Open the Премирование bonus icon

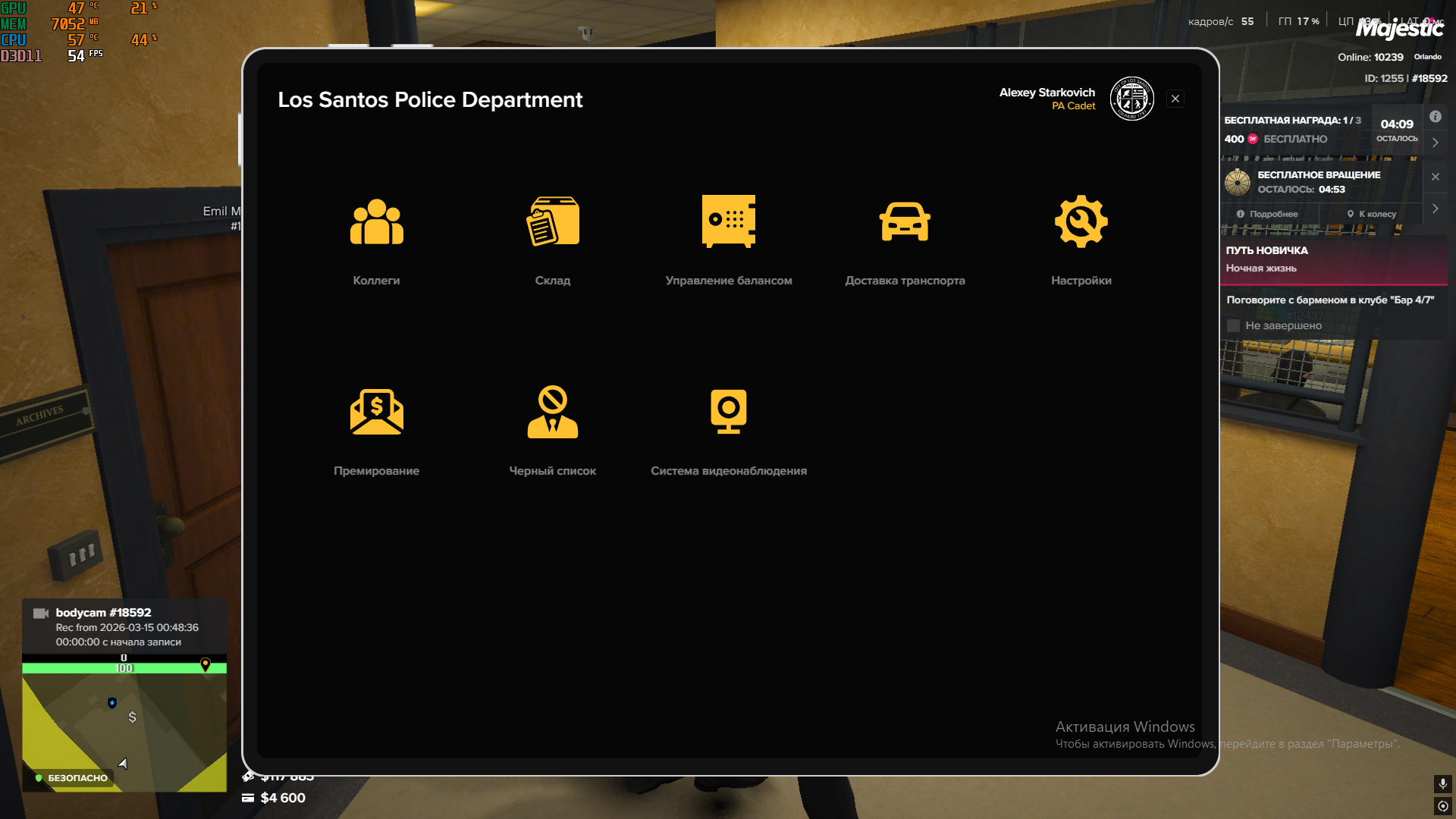point(376,413)
